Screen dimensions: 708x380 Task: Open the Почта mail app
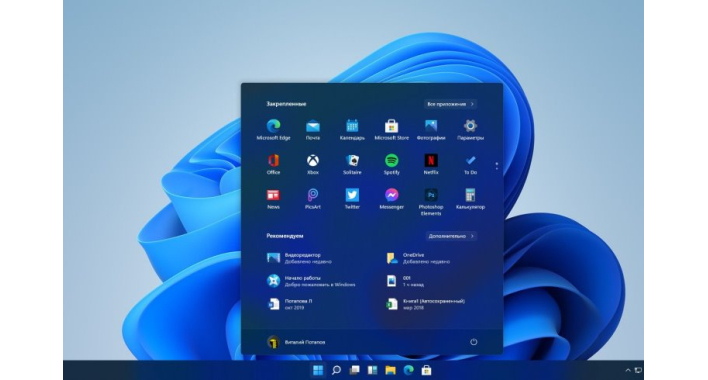312,130
